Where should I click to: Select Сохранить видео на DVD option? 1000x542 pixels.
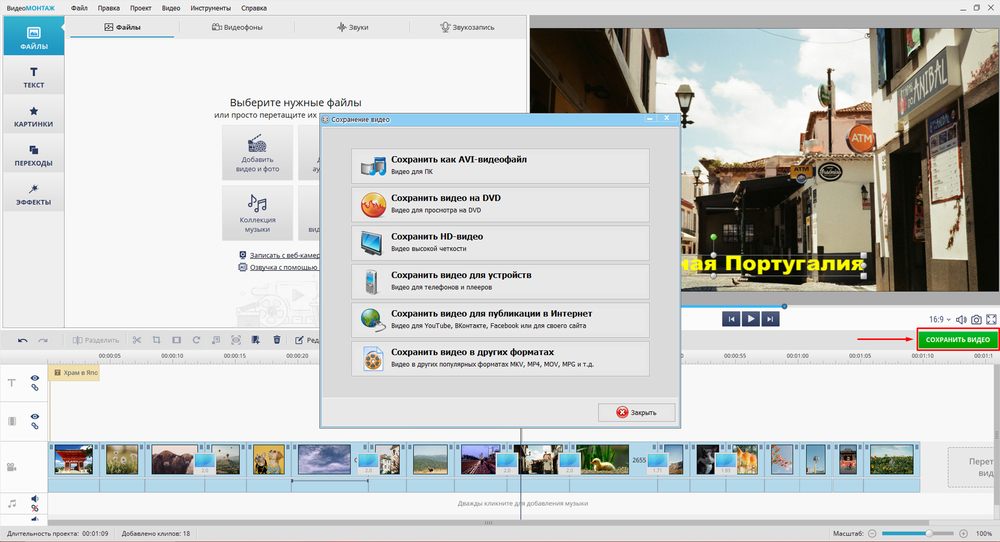(500, 203)
